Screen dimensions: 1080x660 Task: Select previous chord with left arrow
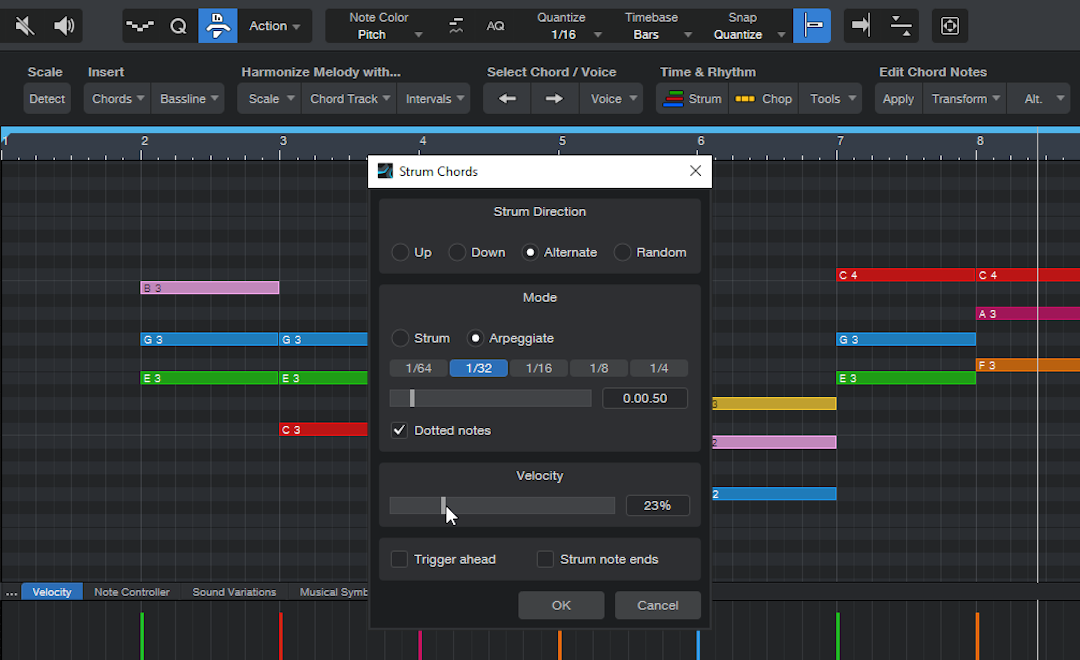[x=507, y=99]
